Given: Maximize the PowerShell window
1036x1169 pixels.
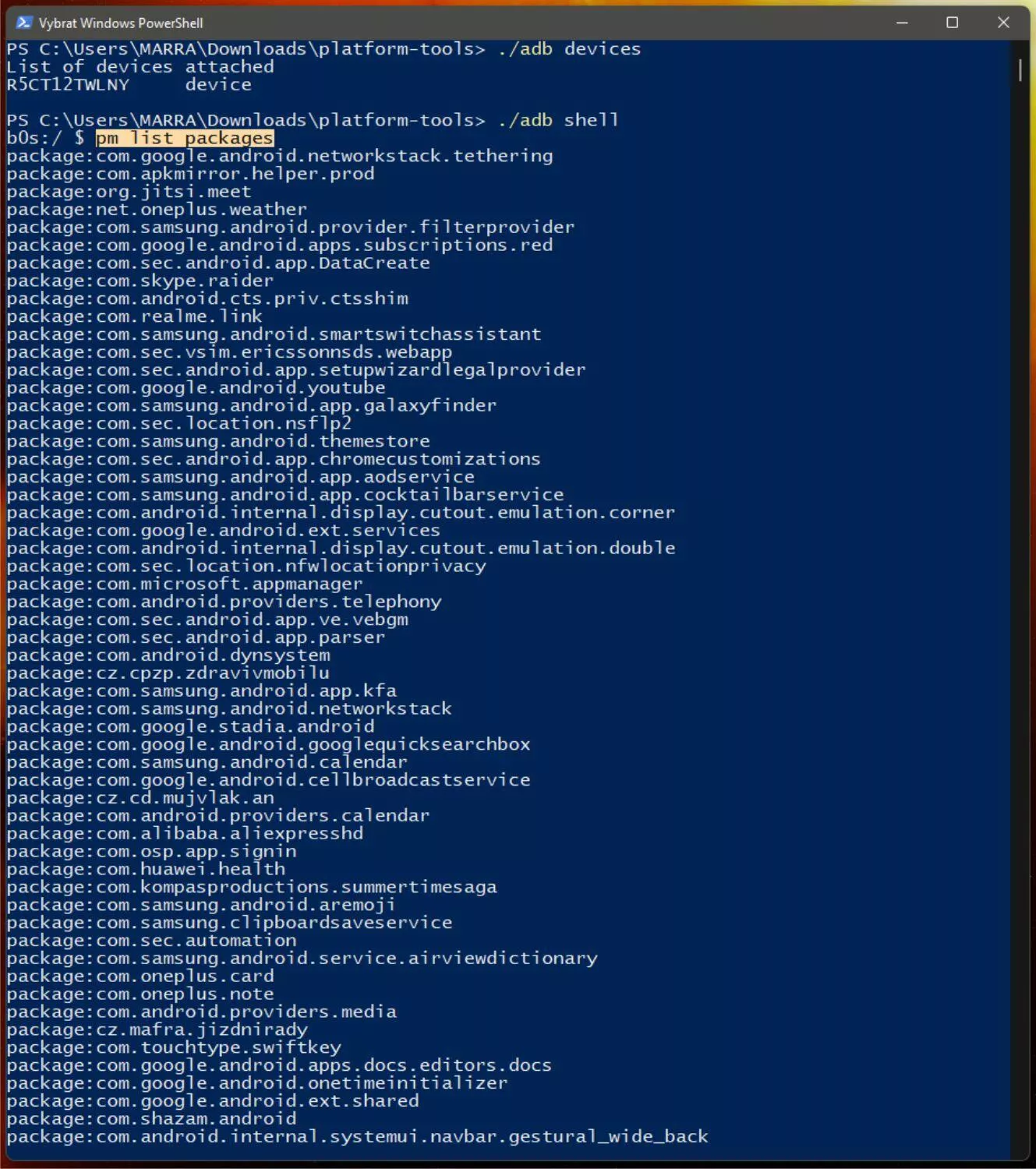Looking at the screenshot, I should [x=952, y=23].
